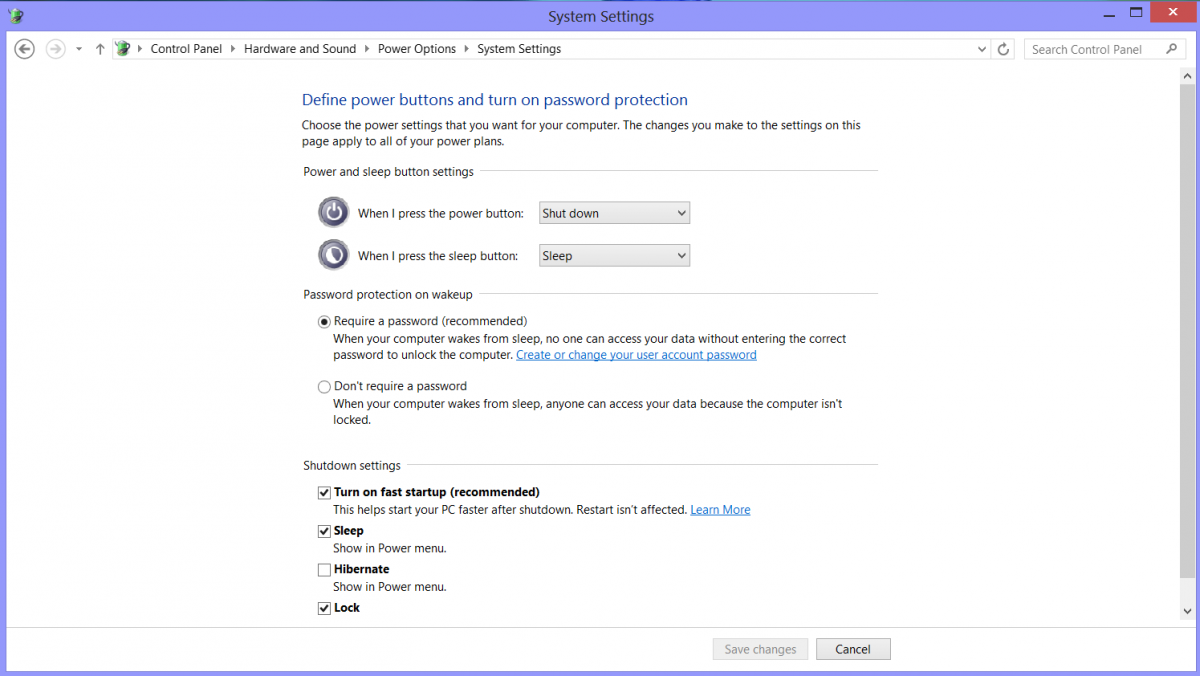Screen dimensions: 1200x676
Task: Click the Back navigation arrow
Action: (x=25, y=49)
